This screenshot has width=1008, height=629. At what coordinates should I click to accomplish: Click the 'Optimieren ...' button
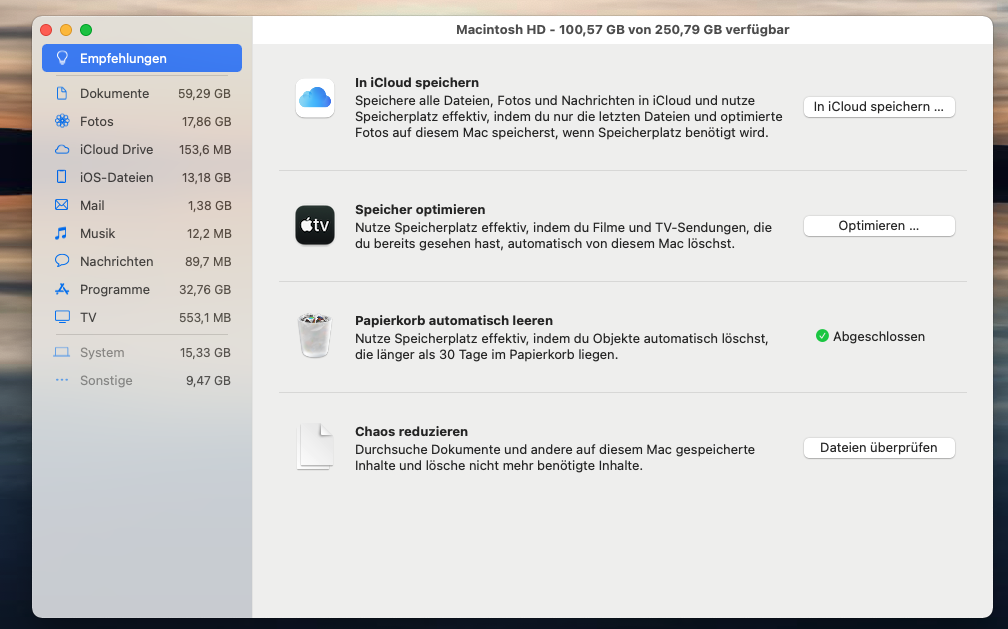879,226
